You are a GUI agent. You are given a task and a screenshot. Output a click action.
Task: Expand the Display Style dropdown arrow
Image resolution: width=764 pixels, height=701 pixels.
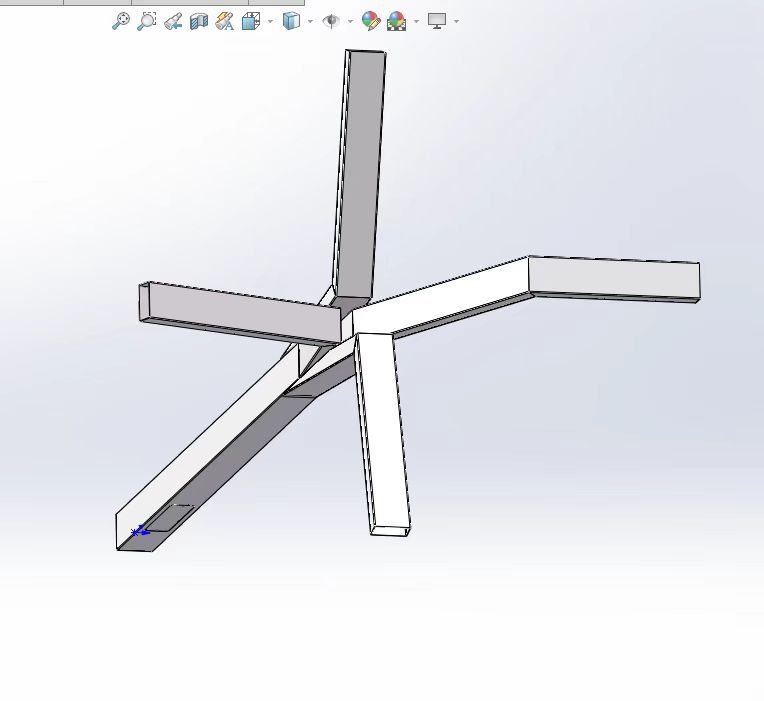click(310, 21)
